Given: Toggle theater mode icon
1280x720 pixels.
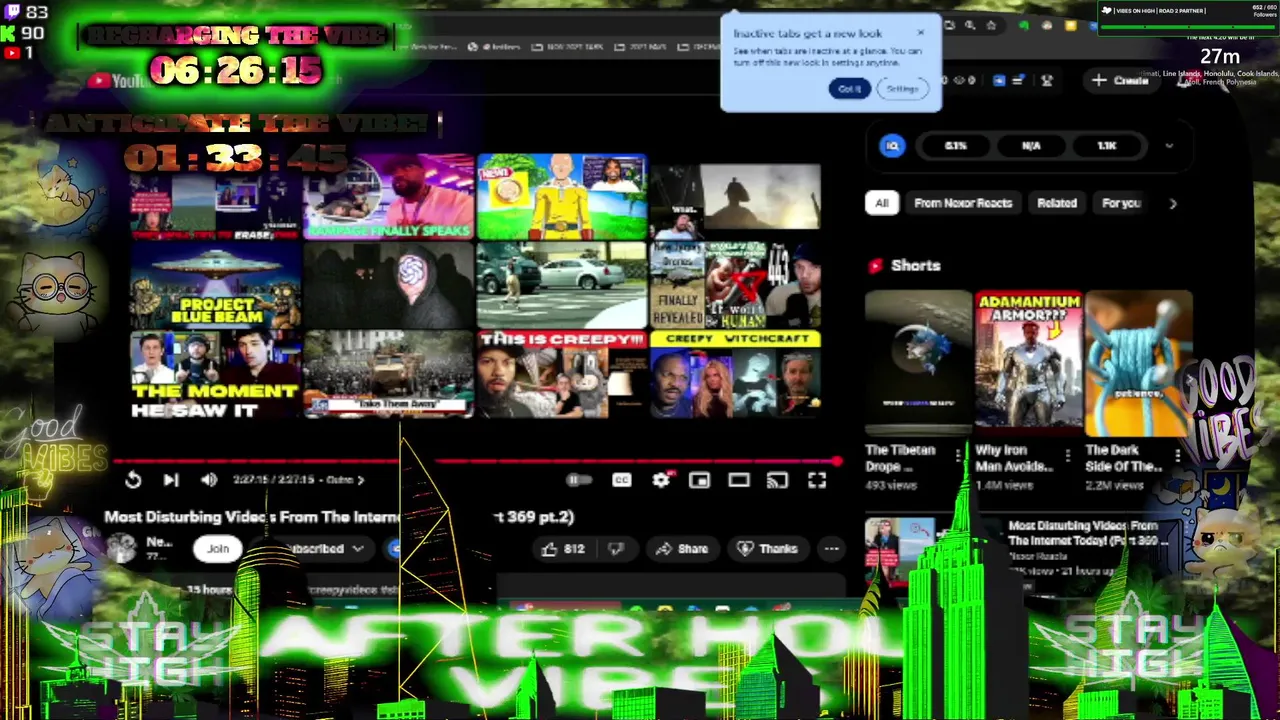Looking at the screenshot, I should click(x=738, y=480).
